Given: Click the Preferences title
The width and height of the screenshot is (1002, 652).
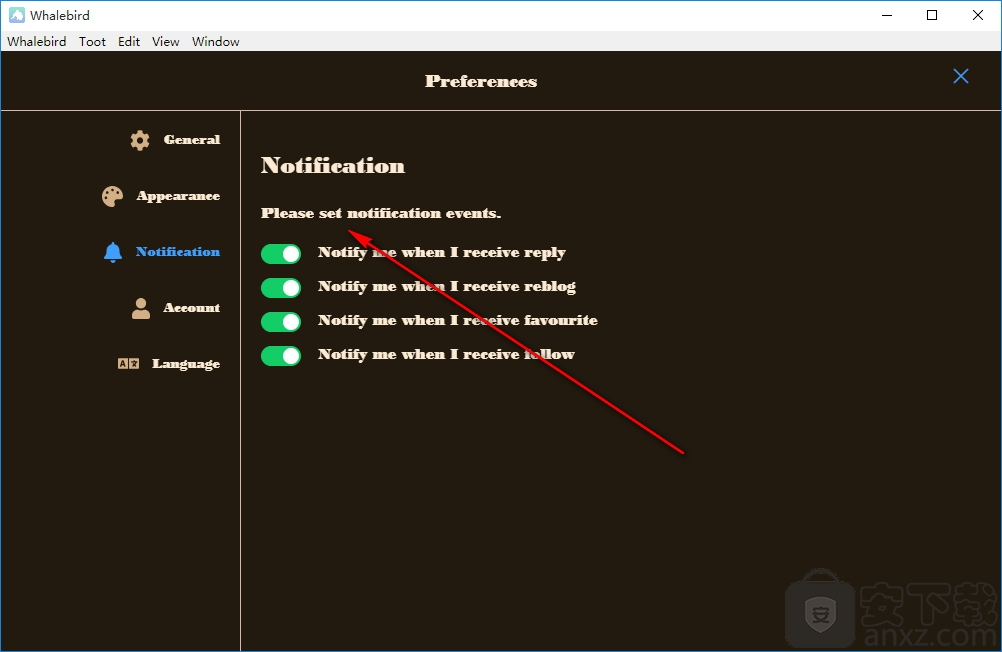Looking at the screenshot, I should tap(481, 81).
